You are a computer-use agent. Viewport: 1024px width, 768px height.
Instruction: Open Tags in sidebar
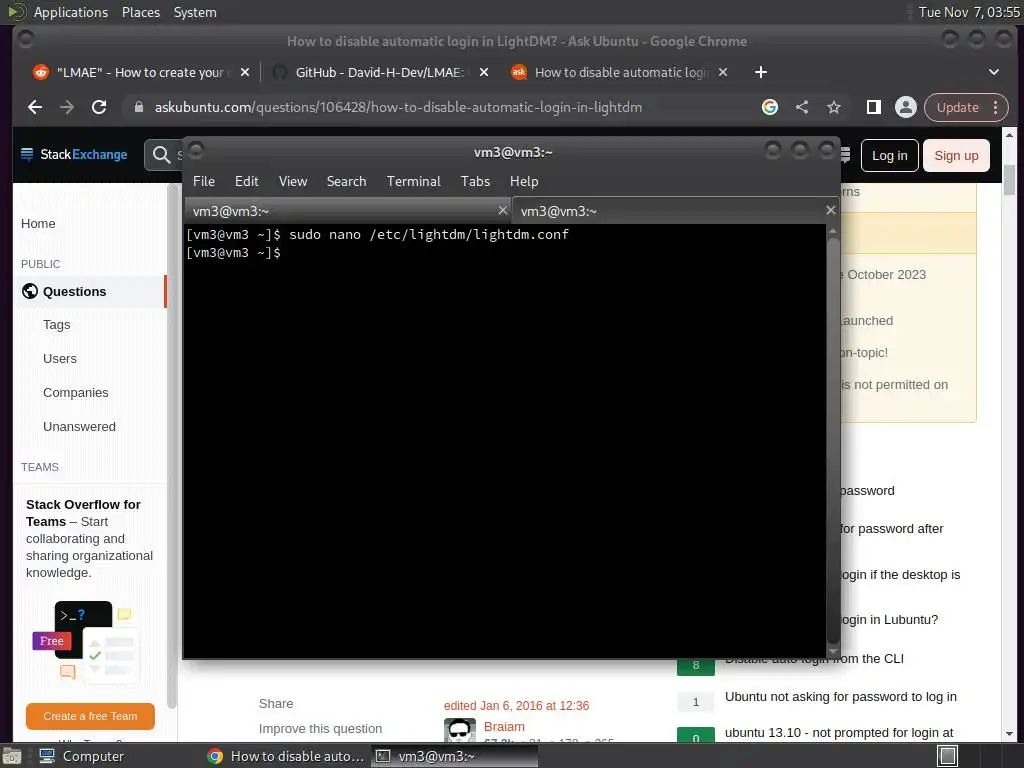[56, 325]
